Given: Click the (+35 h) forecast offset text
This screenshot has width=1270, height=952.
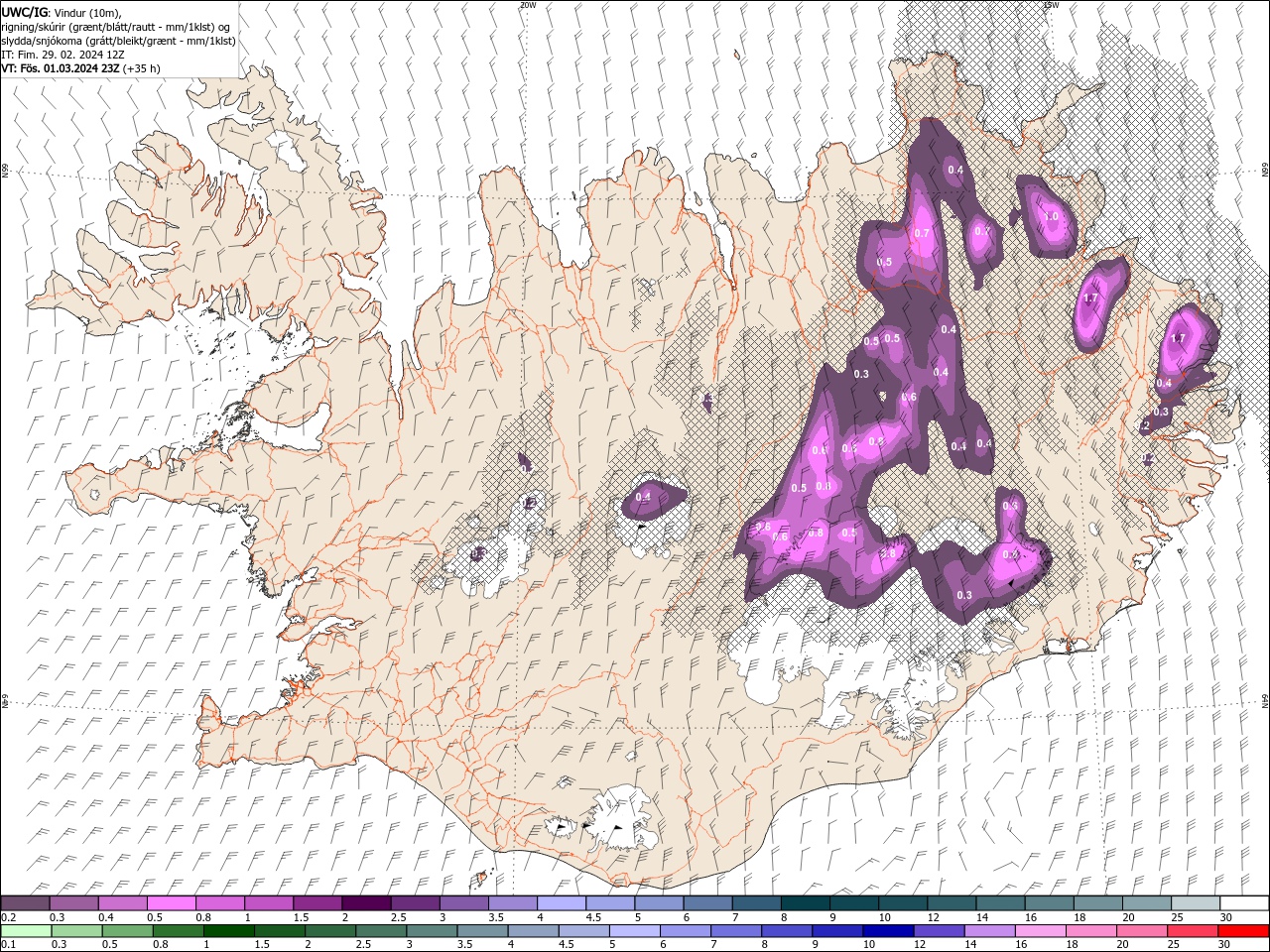Looking at the screenshot, I should coord(142,68).
